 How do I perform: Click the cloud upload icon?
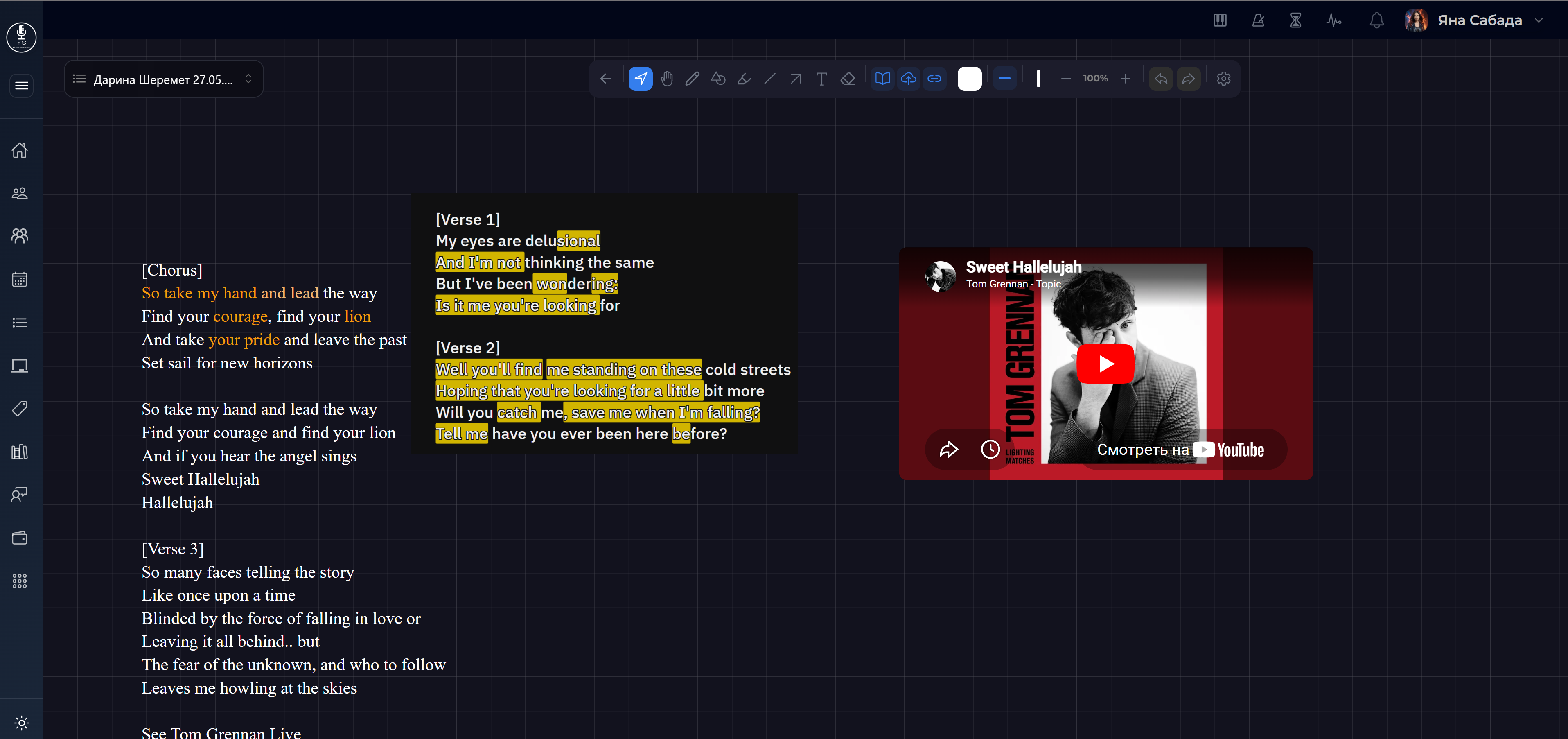click(908, 79)
